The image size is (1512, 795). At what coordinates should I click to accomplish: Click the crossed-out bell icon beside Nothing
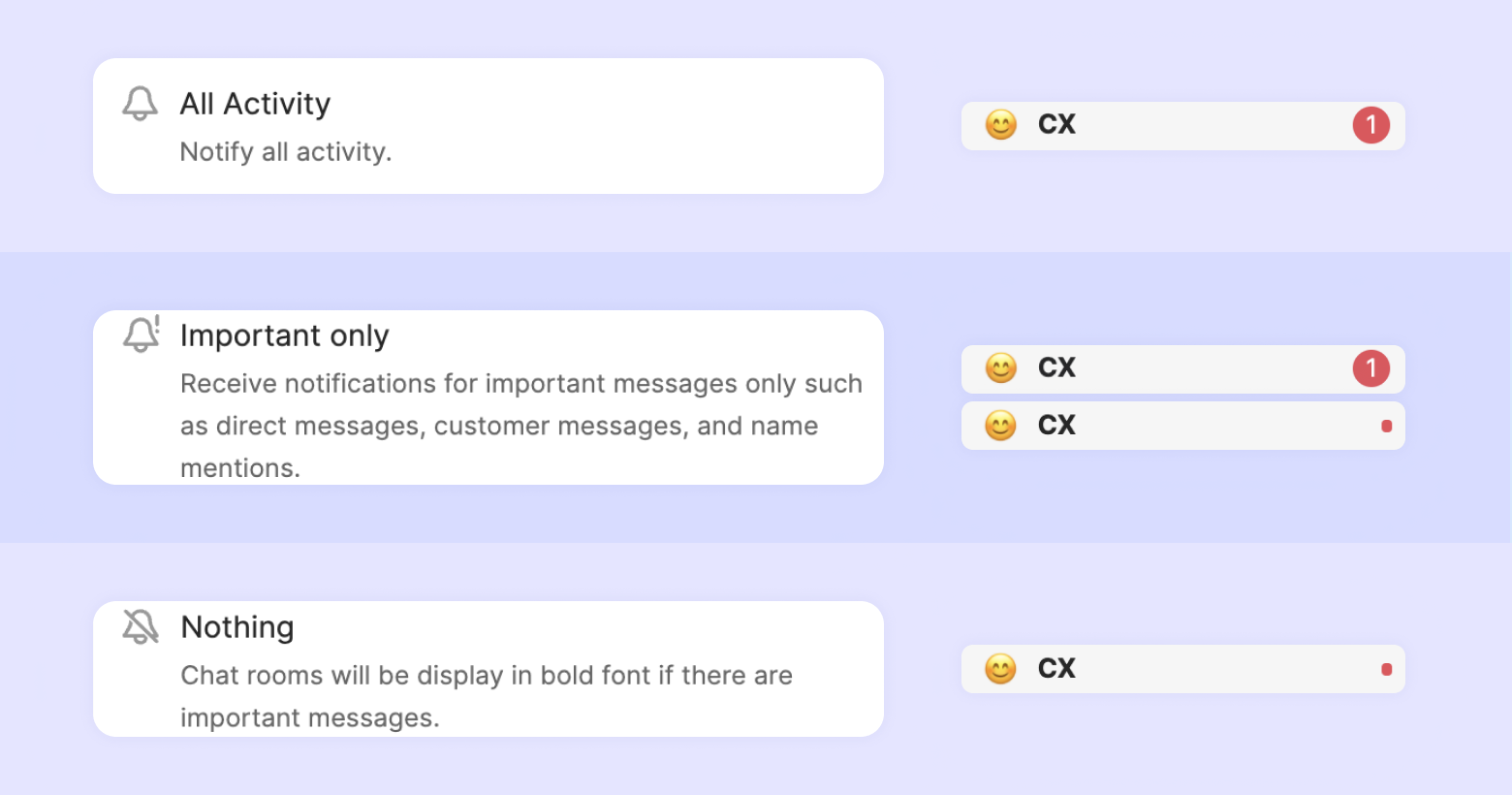tap(141, 627)
